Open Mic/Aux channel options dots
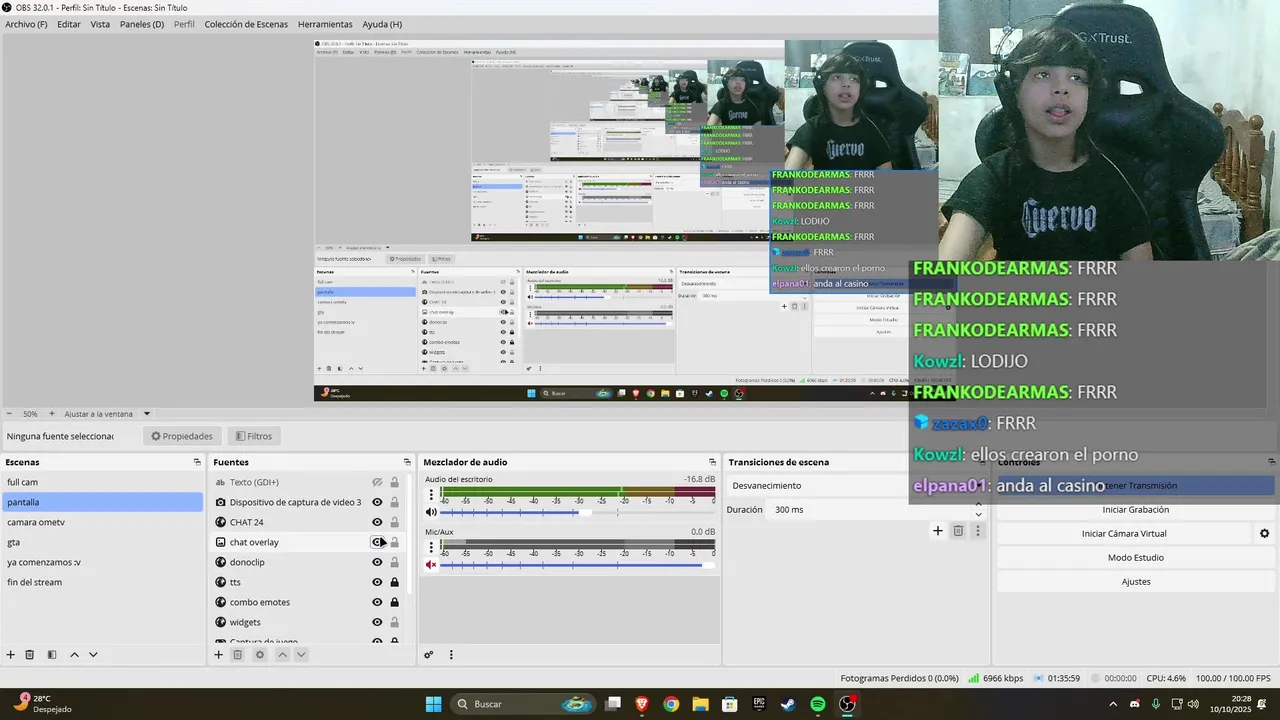The width and height of the screenshot is (1280, 720). 431,546
